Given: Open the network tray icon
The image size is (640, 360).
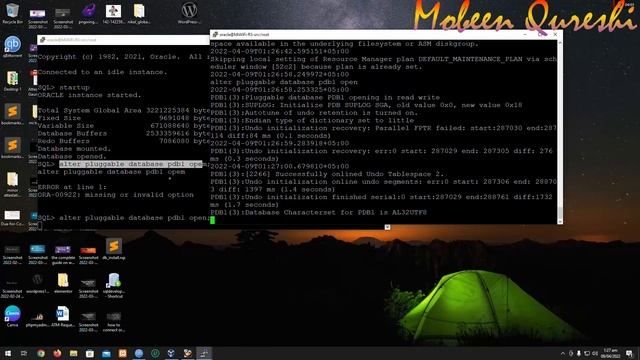Looking at the screenshot, I should 587,353.
